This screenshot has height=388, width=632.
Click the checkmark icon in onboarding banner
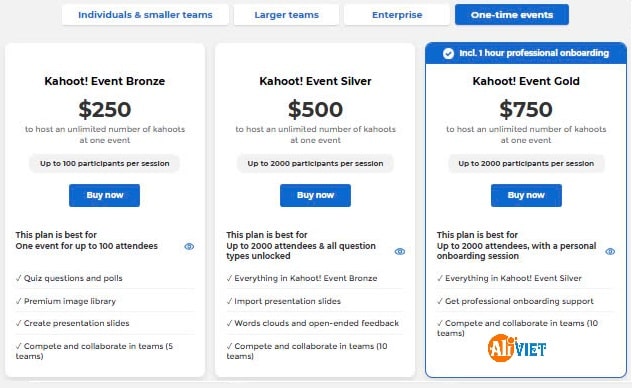coord(448,54)
